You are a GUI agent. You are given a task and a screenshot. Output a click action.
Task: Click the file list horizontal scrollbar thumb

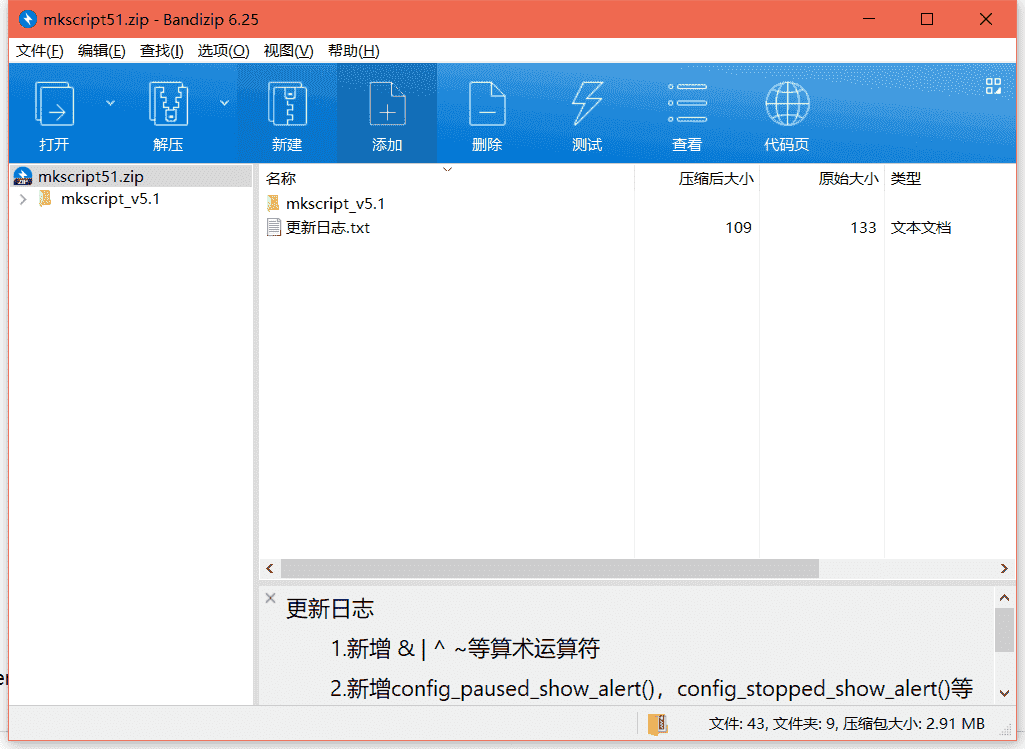[x=550, y=569]
